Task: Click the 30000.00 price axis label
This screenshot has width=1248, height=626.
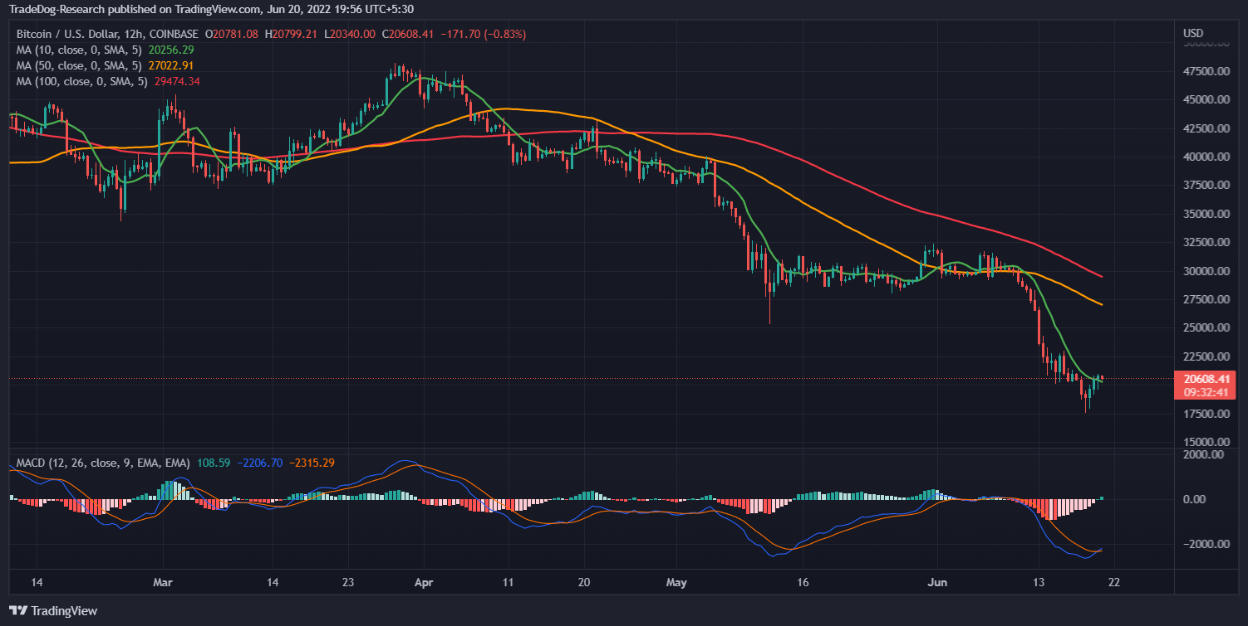Action: click(x=1205, y=271)
